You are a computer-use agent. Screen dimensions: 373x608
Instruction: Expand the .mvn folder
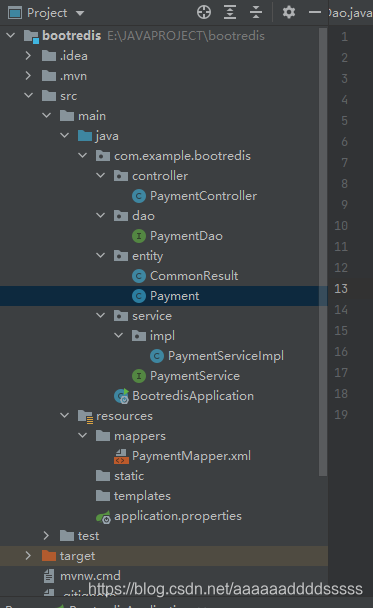click(x=28, y=76)
